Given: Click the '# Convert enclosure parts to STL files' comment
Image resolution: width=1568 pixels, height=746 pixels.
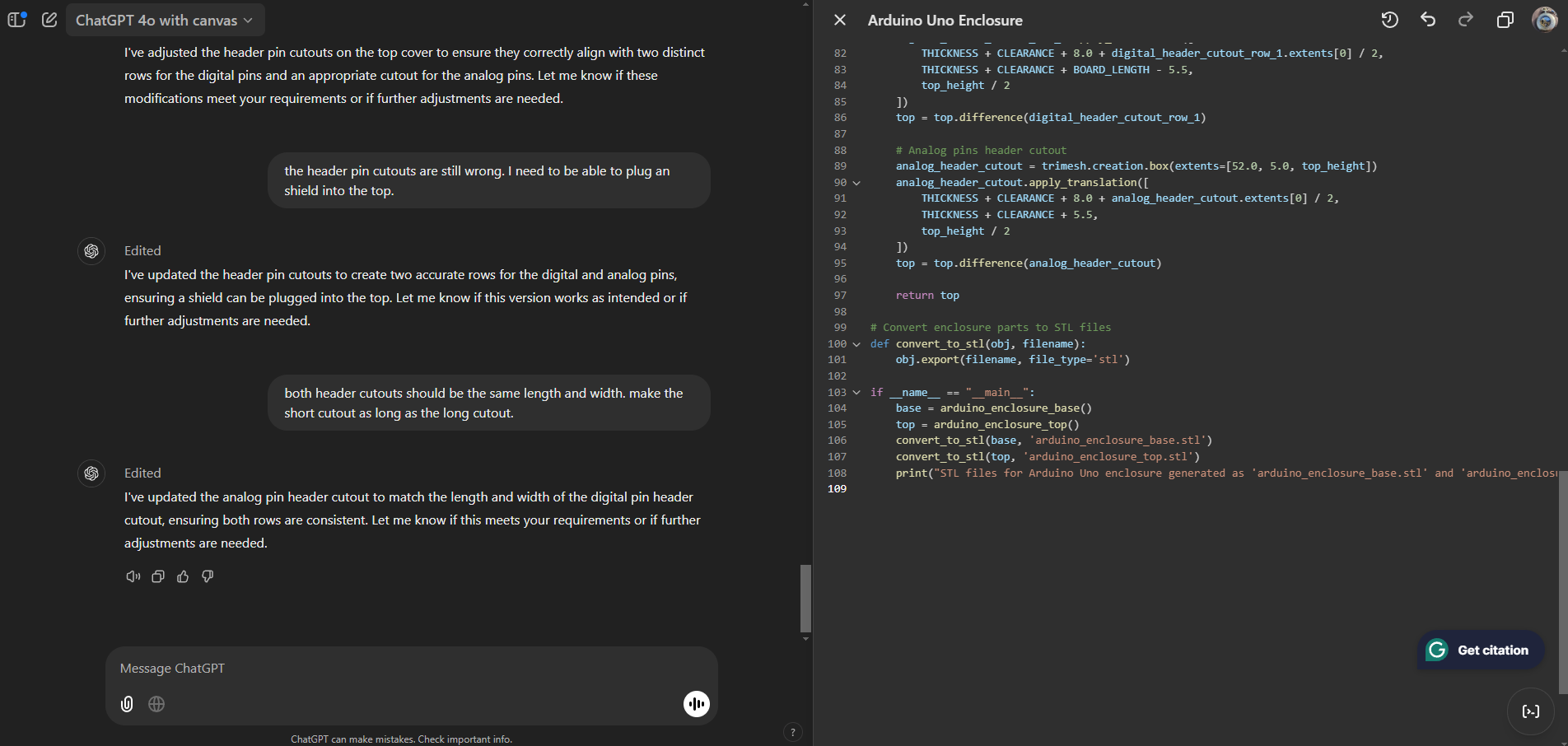Looking at the screenshot, I should [991, 328].
